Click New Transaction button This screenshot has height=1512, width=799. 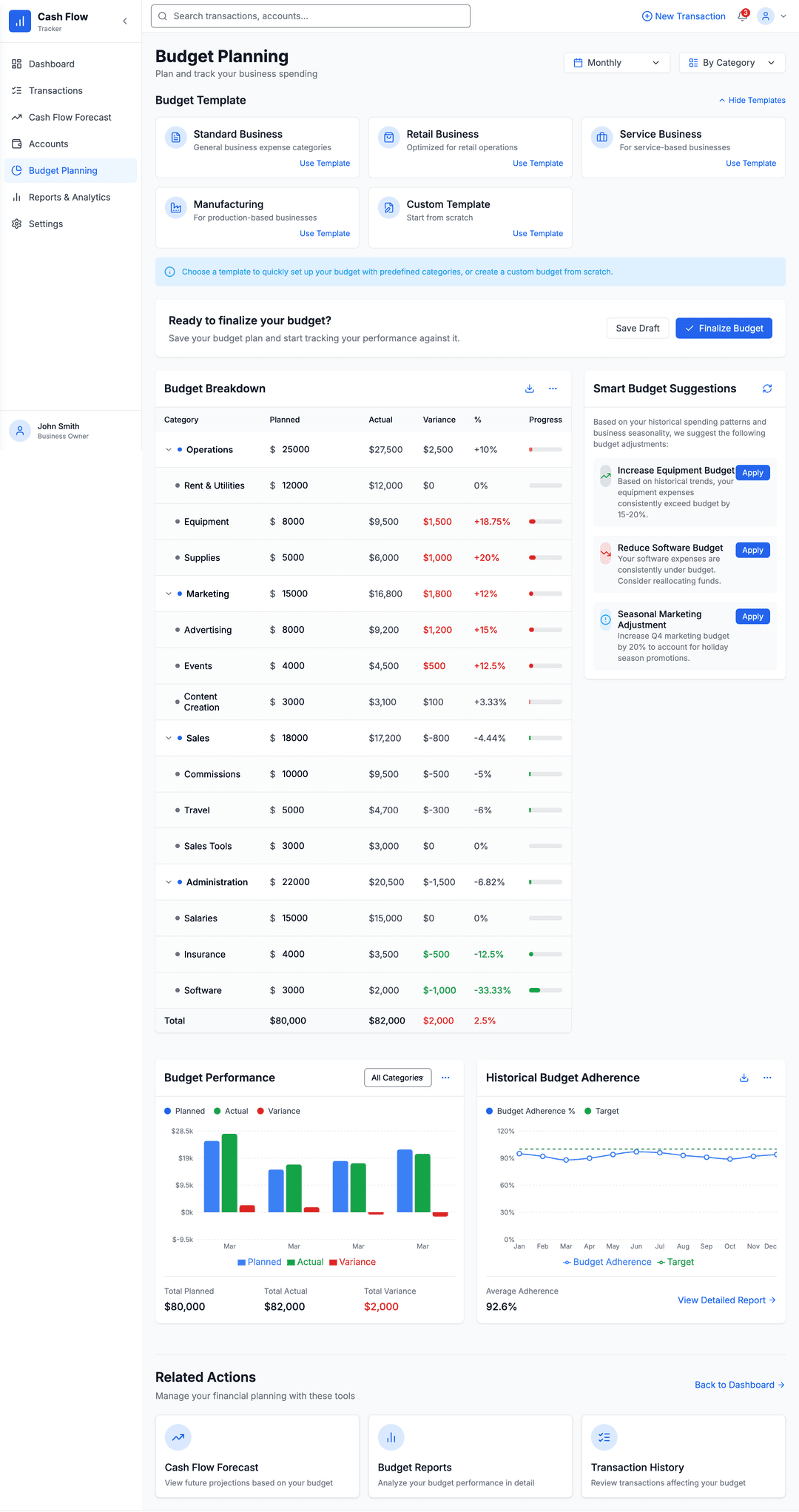coord(684,16)
